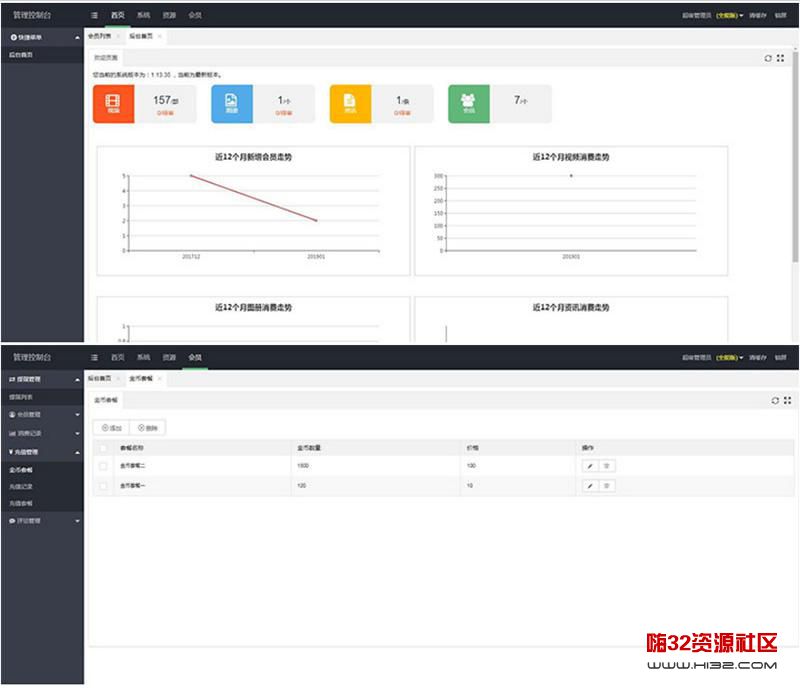The image size is (800, 688).
Task: Click the pencil edit icon for the 1000-coin package
Action: click(590, 466)
